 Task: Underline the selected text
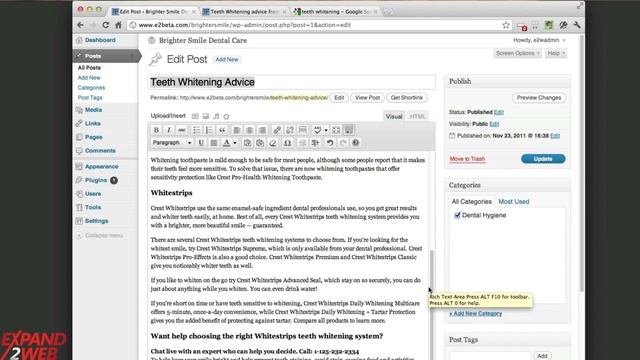(x=201, y=142)
